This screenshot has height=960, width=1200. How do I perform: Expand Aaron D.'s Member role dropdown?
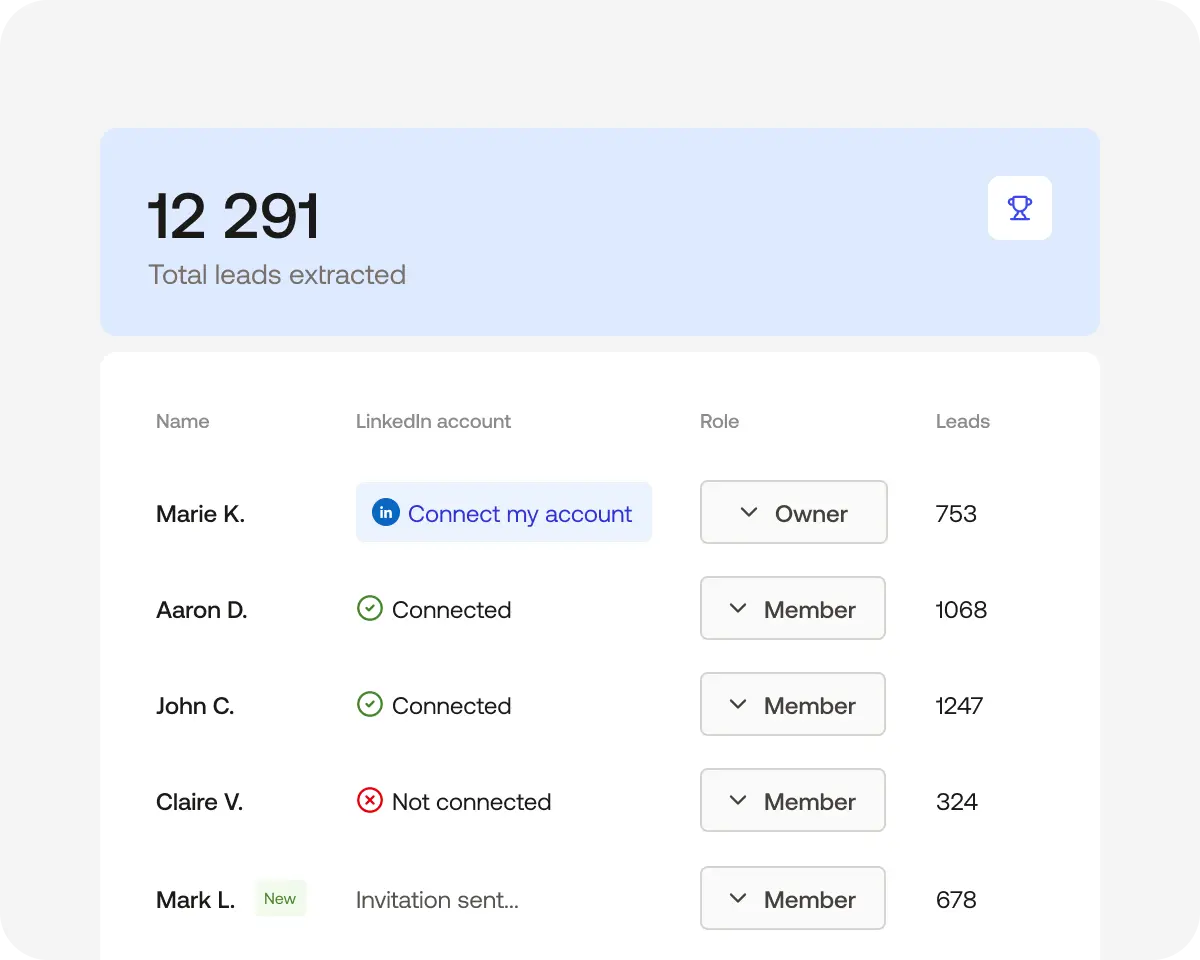792,608
